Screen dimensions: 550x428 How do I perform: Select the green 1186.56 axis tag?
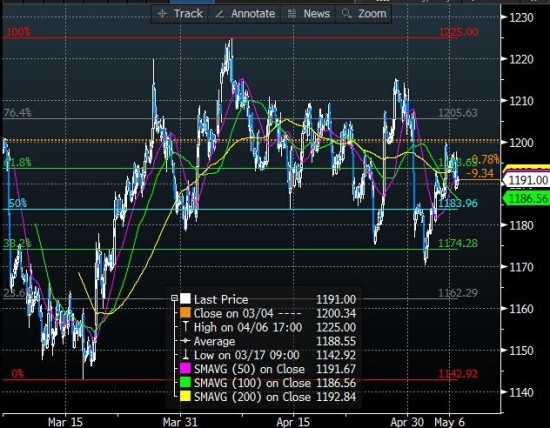526,199
